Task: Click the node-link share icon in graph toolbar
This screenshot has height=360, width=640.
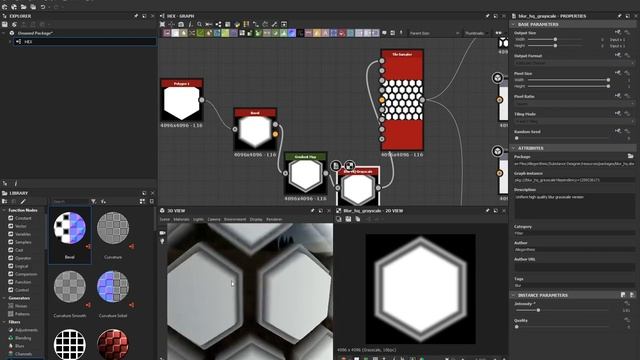Action: [218, 24]
